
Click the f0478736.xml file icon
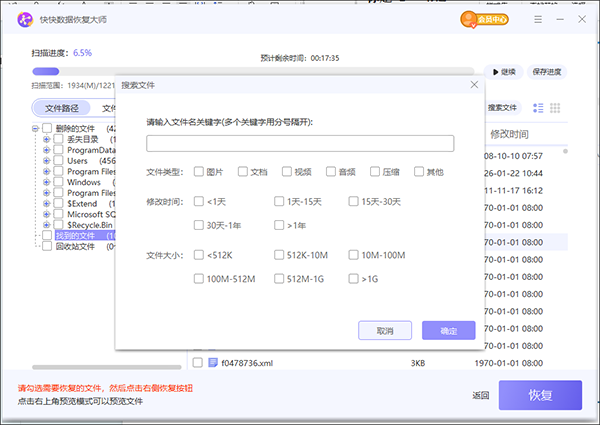(x=213, y=363)
